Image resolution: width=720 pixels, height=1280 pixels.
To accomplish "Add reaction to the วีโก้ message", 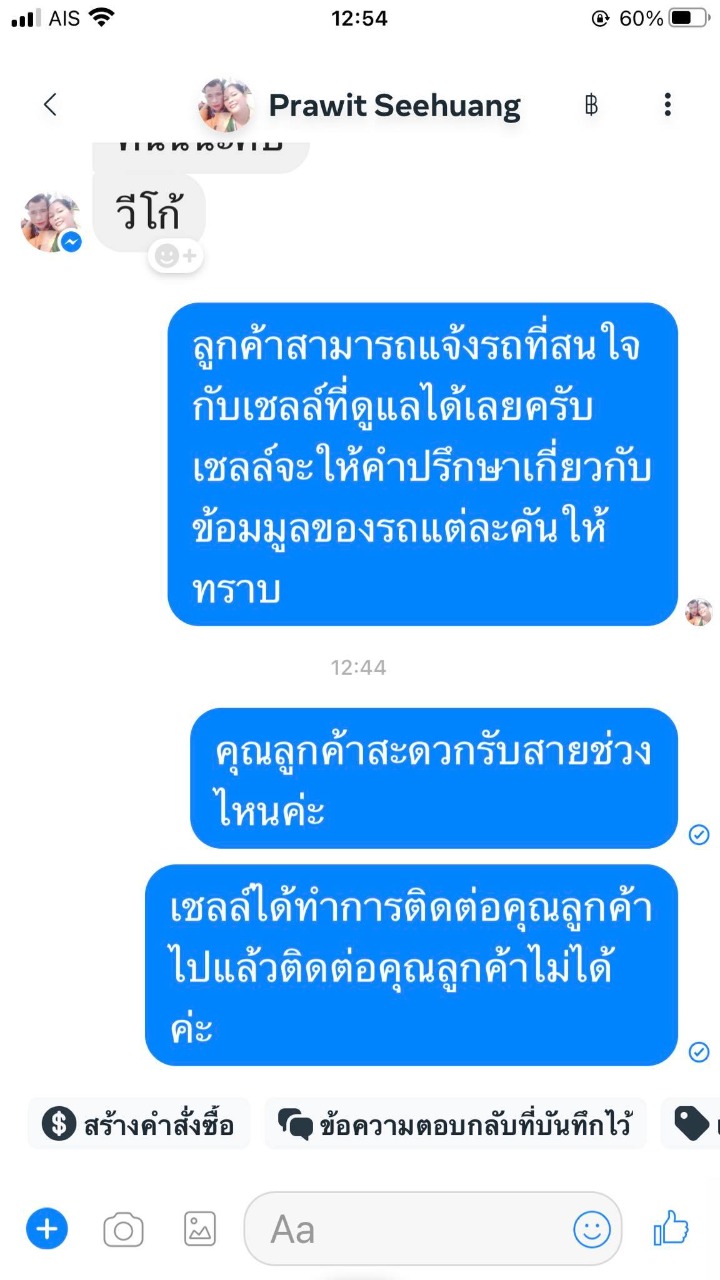I will 176,257.
